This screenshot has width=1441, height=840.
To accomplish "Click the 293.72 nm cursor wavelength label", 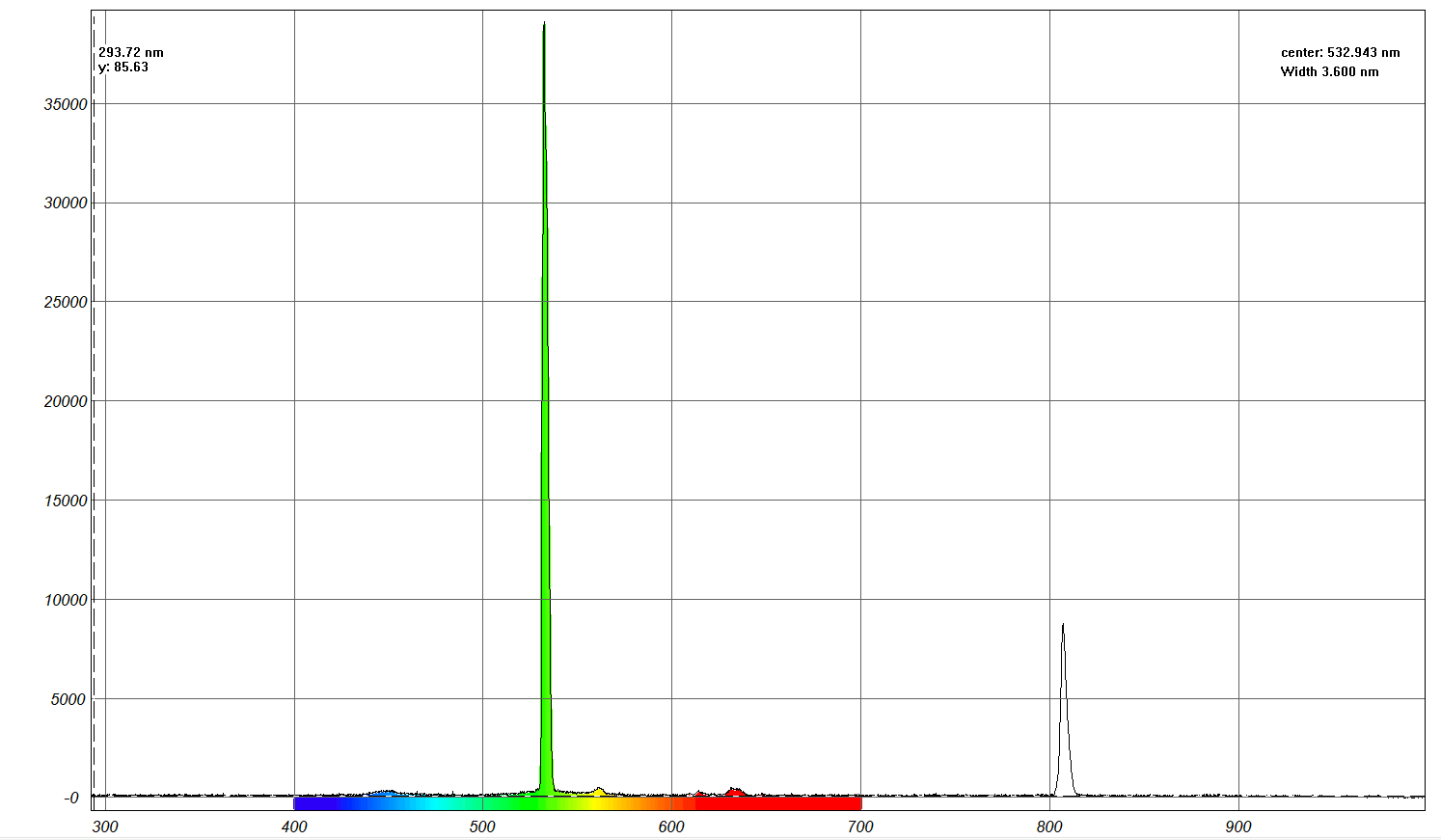I will (x=131, y=53).
